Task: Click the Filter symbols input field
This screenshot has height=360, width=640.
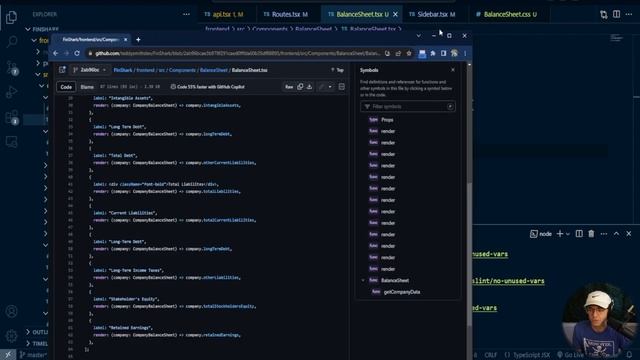Action: coord(407,107)
